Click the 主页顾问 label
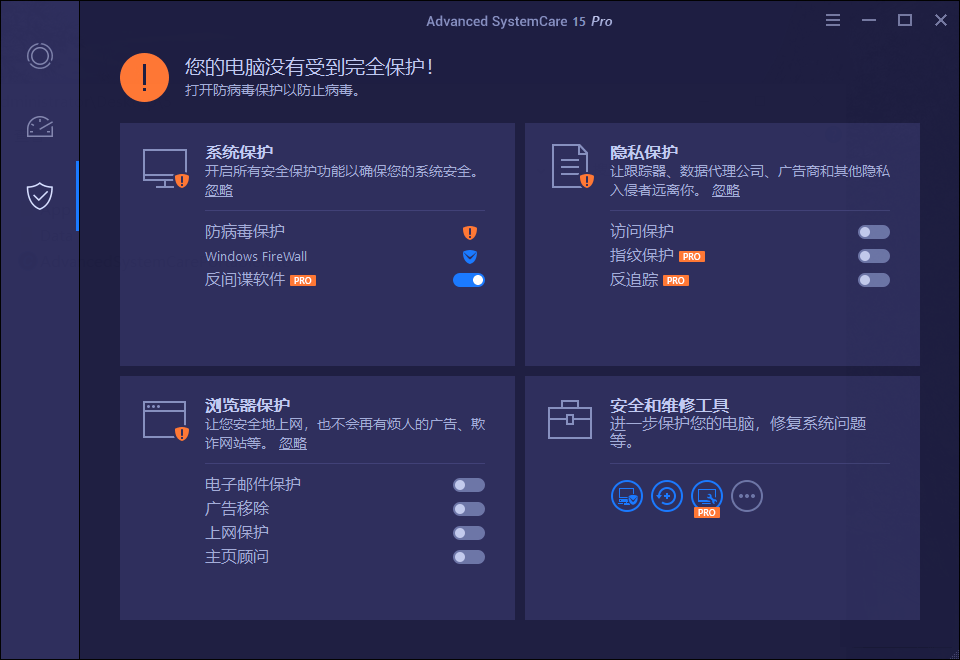 pyautogui.click(x=237, y=557)
